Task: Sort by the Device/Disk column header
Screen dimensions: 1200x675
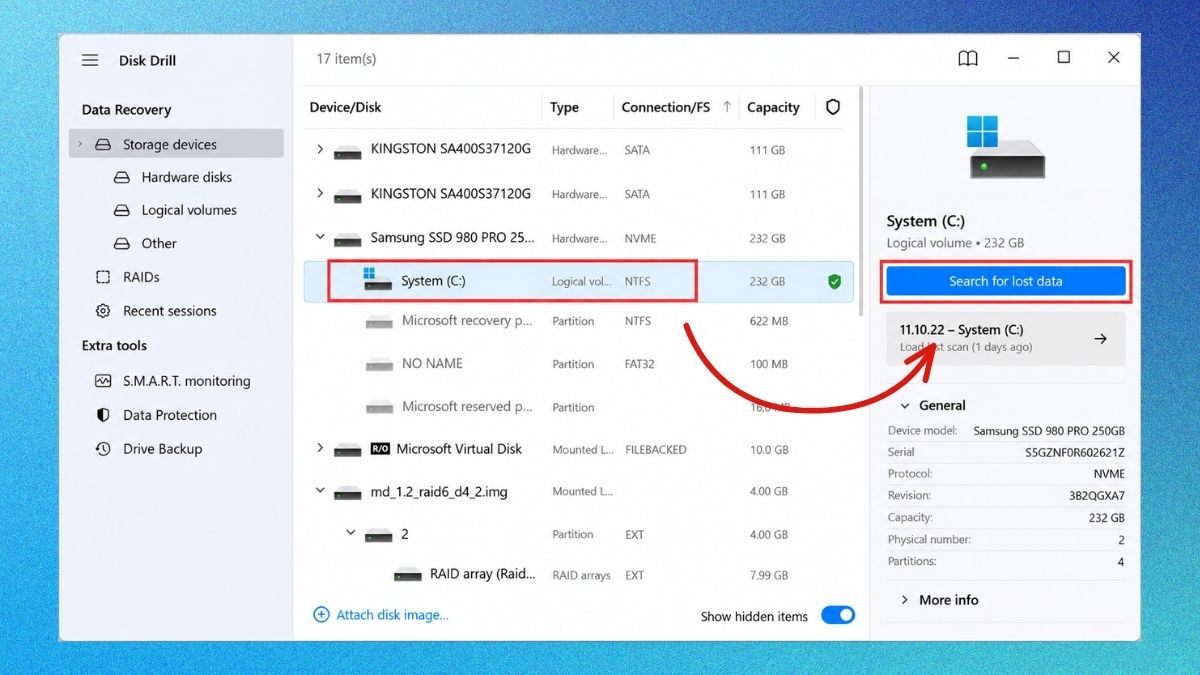Action: point(345,107)
